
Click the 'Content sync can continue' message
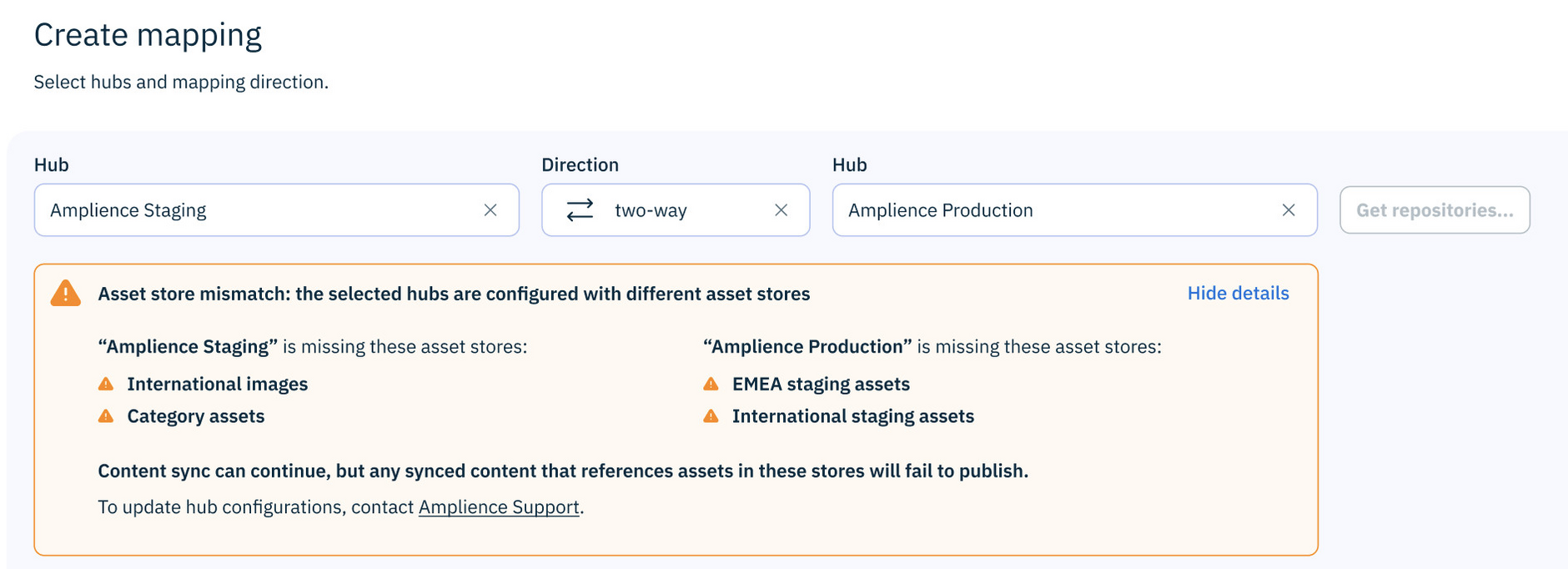coord(563,471)
